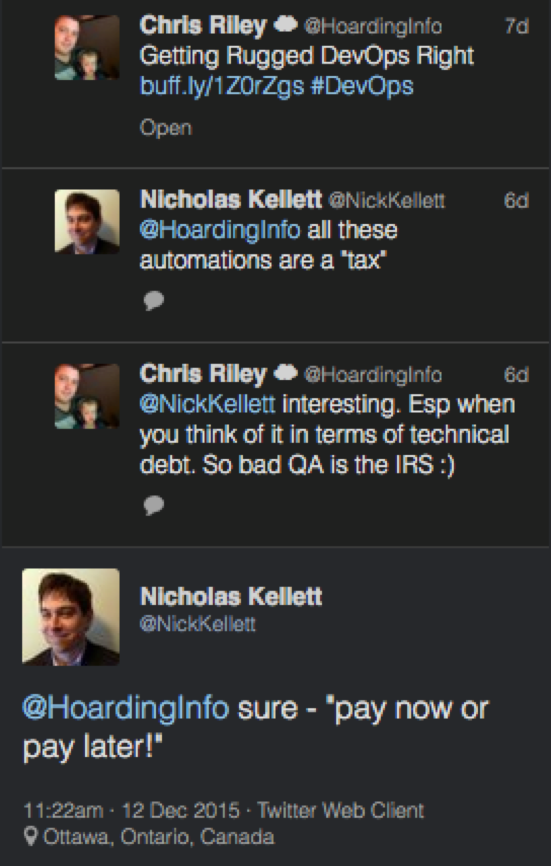
Task: Click the reply bubble under the "tax" tweet
Action: (154, 300)
